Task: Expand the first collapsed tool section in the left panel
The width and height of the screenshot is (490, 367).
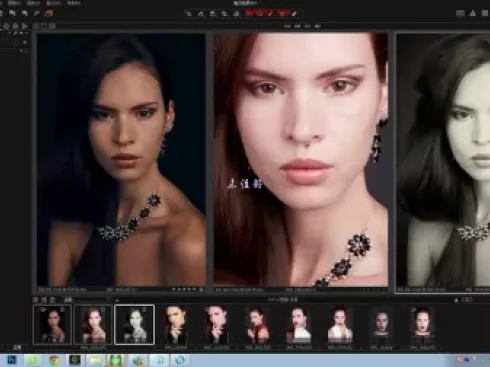Action: (x=25, y=42)
